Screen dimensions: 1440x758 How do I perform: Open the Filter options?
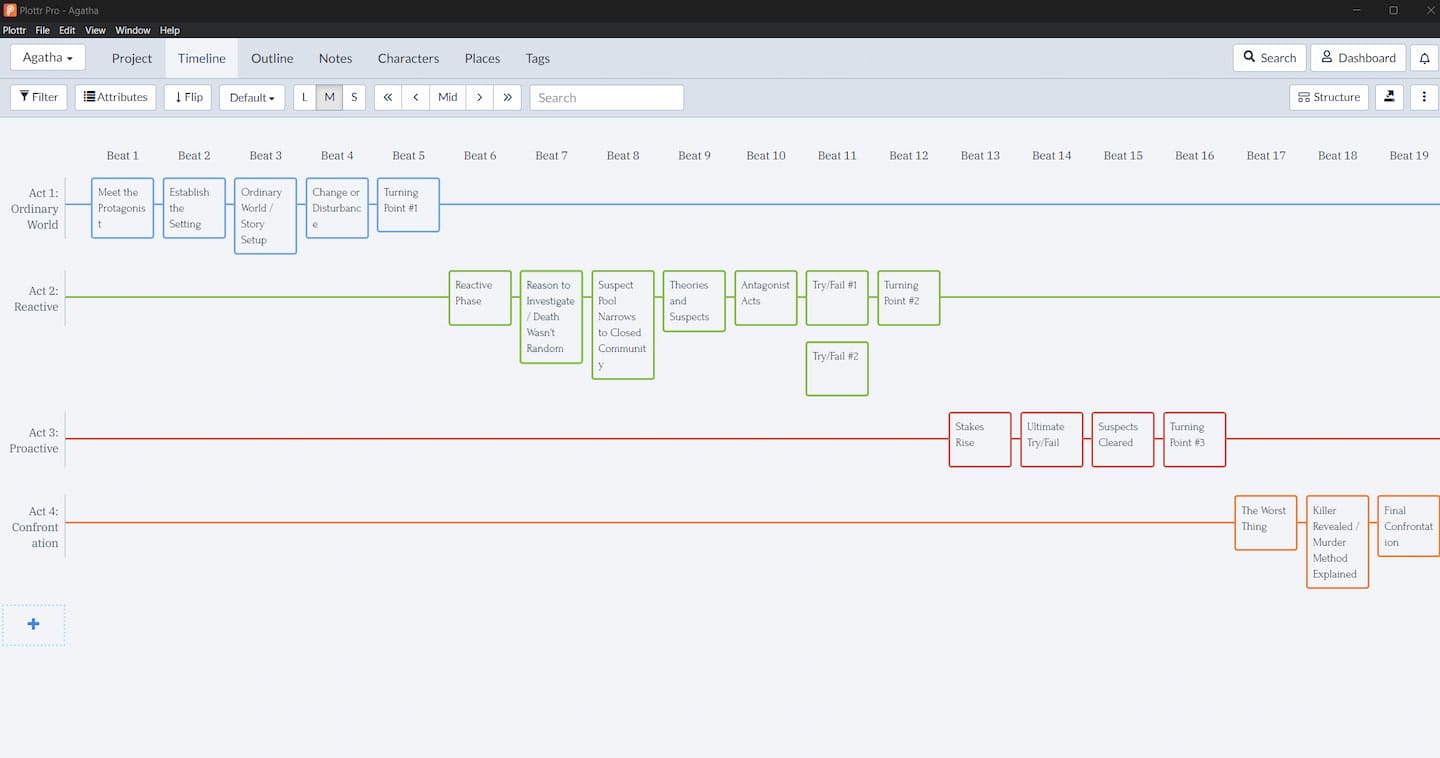39,97
